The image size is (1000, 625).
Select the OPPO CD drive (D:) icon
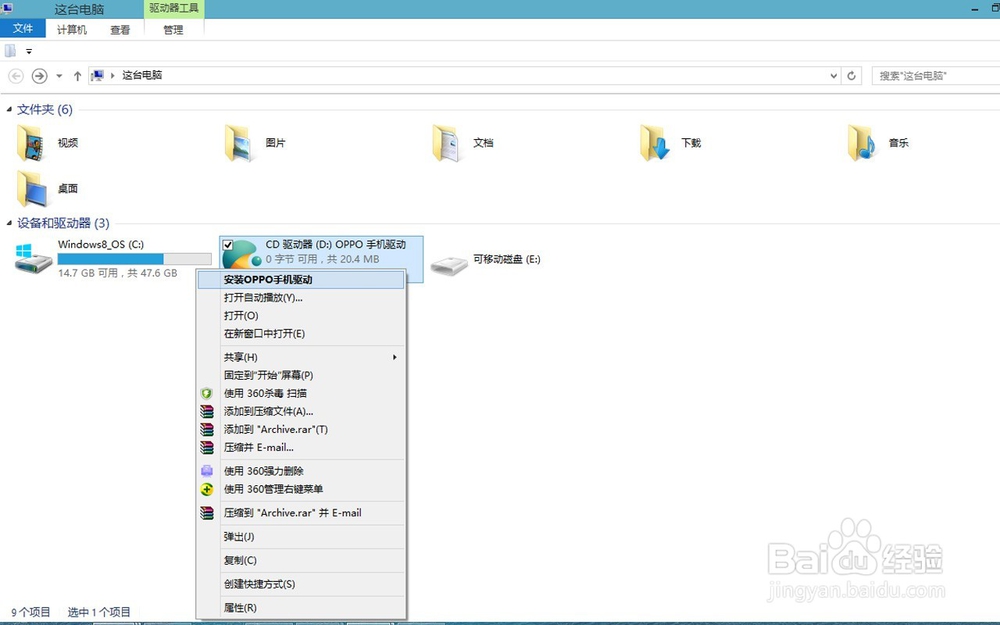(x=242, y=254)
